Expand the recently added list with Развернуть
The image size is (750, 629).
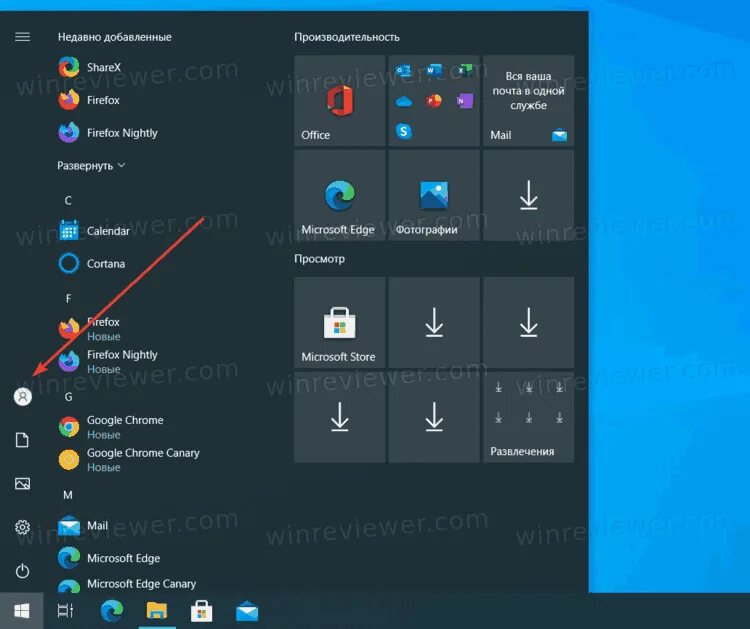point(91,166)
